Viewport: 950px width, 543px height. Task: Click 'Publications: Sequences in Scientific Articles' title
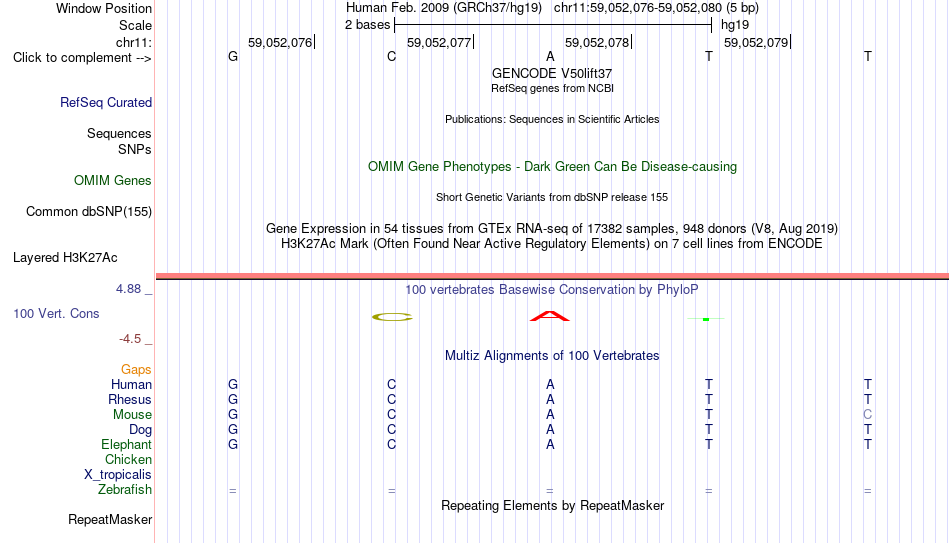click(552, 119)
